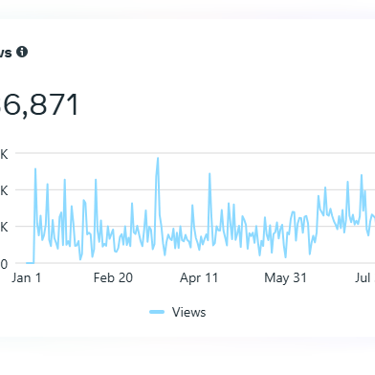
Task: Select the Views legend color swatch
Action: pos(157,312)
